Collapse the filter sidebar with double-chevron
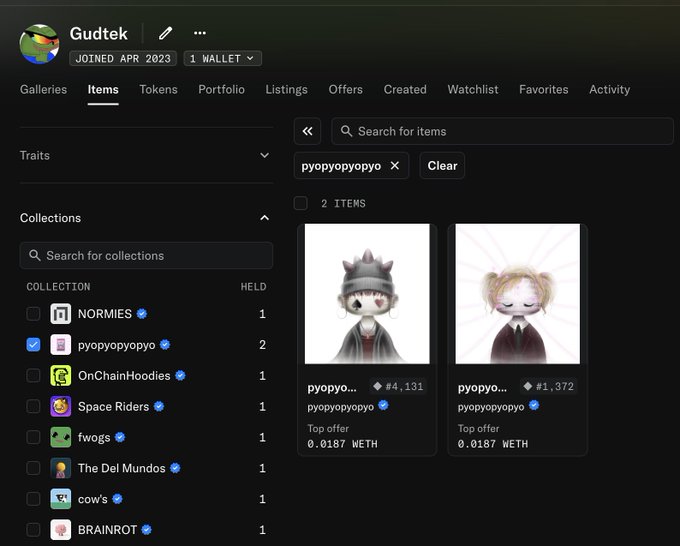680x546 pixels. coord(307,131)
